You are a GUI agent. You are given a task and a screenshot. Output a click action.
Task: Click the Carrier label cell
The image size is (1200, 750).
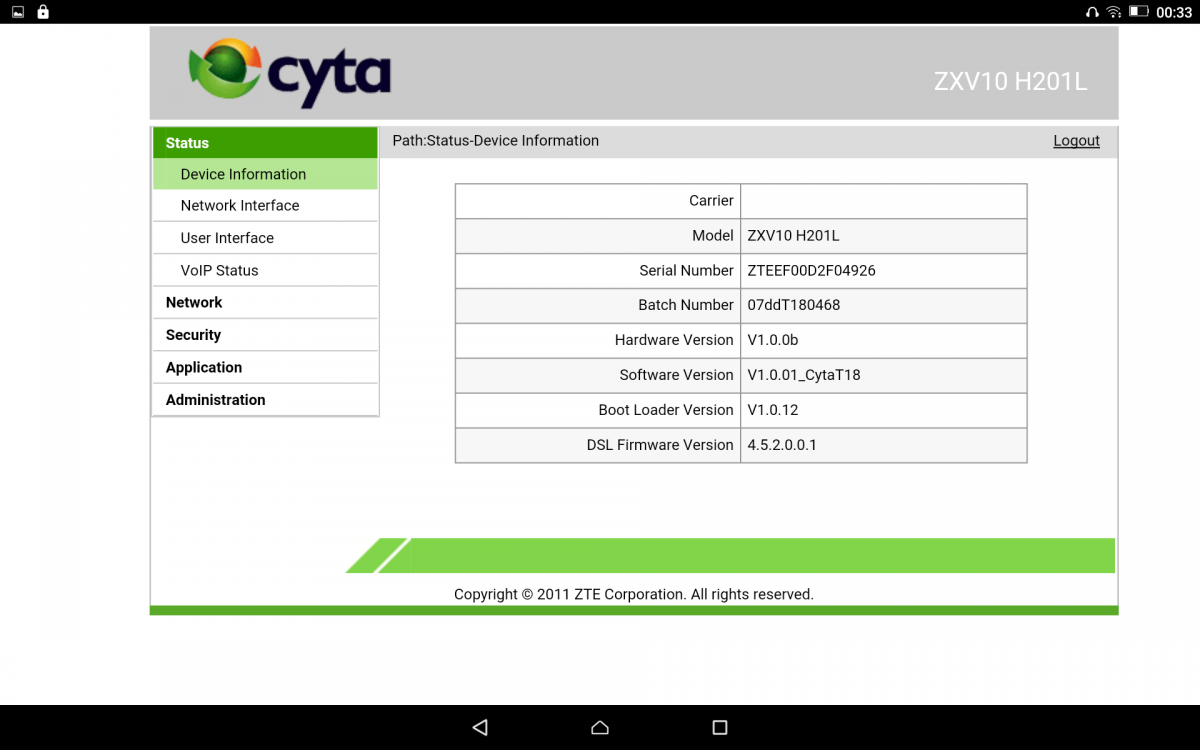(x=598, y=201)
